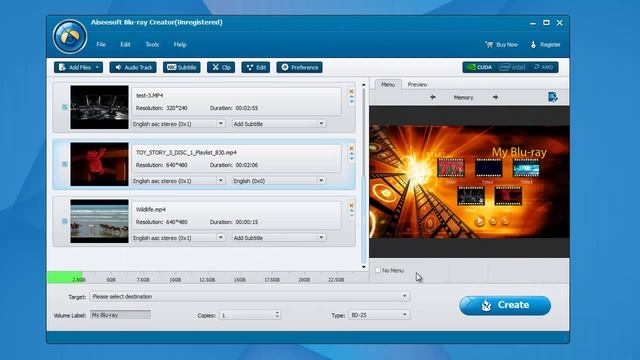This screenshot has width=640, height=360.
Task: Click the edit menu template icon
Action: [x=553, y=97]
